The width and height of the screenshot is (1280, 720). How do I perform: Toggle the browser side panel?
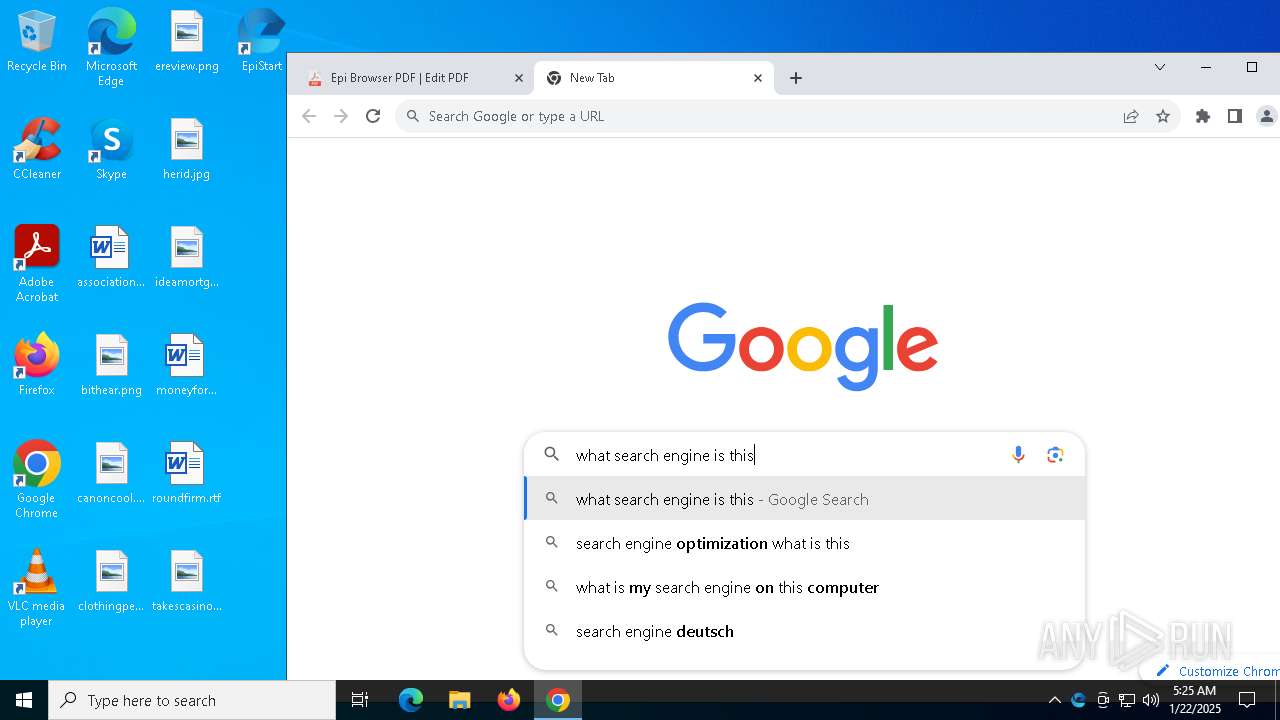(1235, 116)
